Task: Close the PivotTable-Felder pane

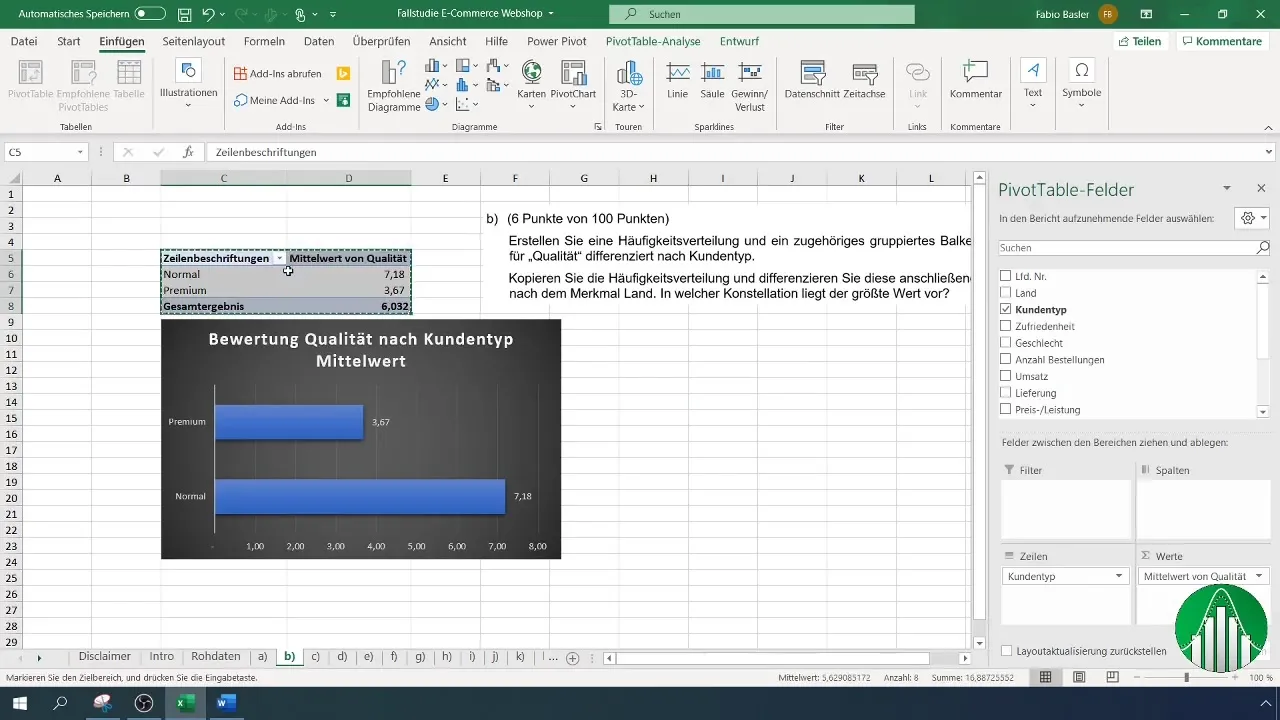Action: [x=1261, y=188]
